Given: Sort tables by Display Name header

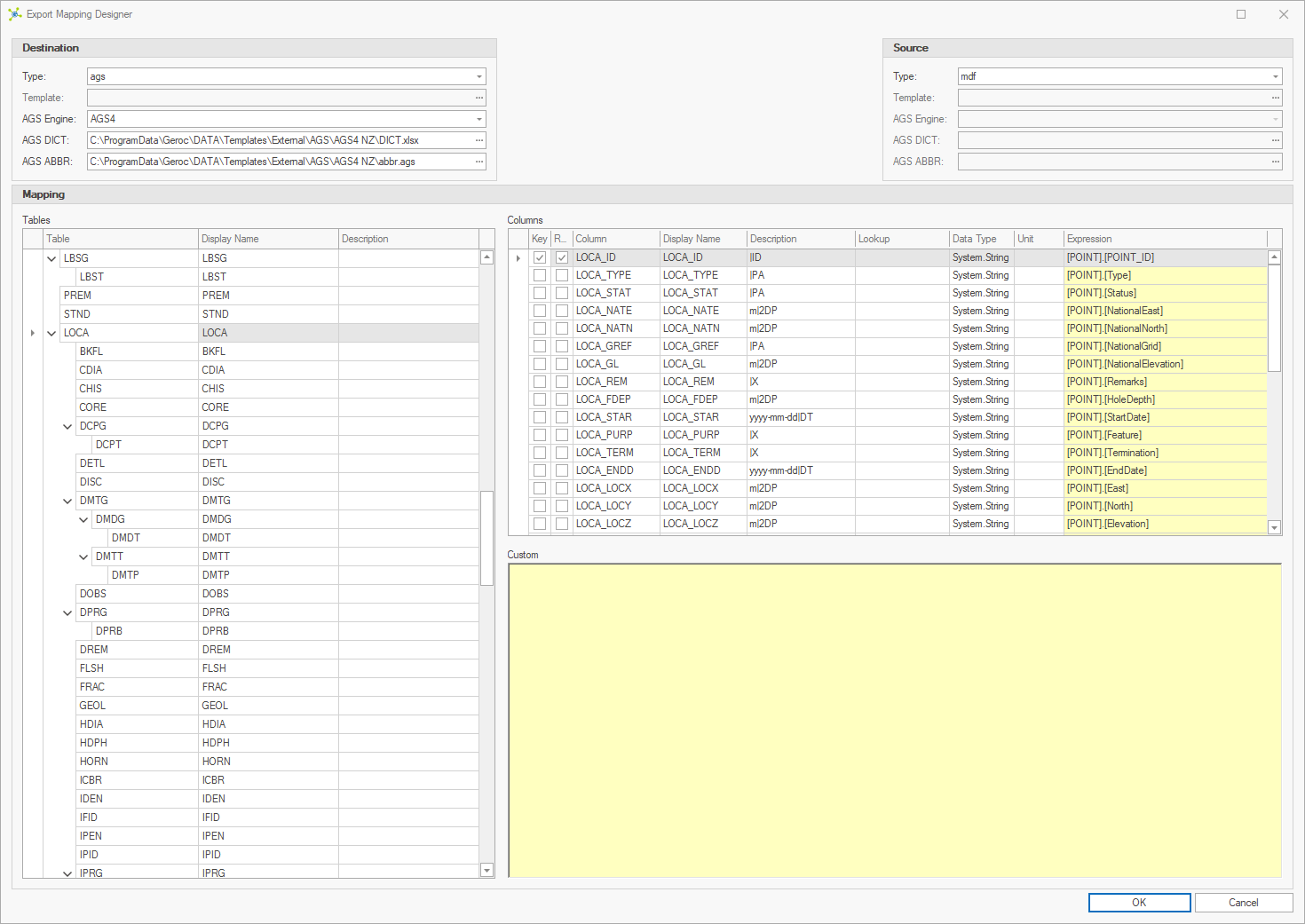Looking at the screenshot, I should click(x=268, y=239).
